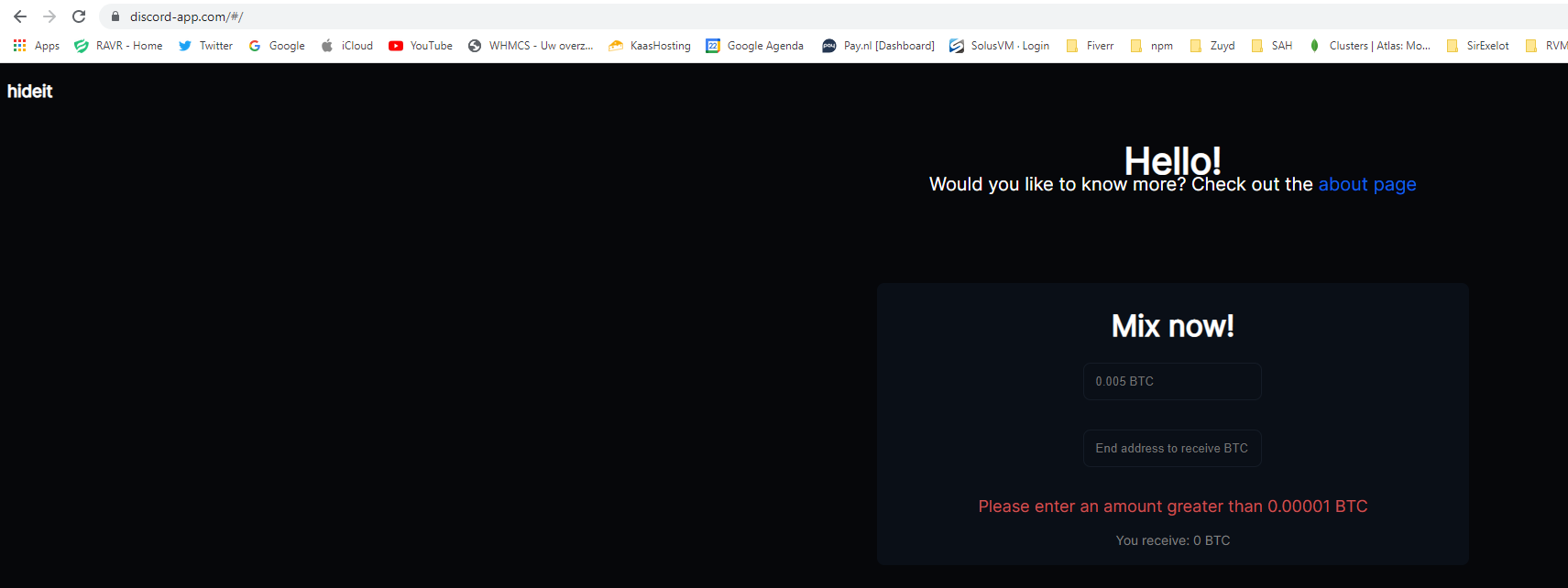
Task: Click the padlock site security icon
Action: (x=115, y=16)
